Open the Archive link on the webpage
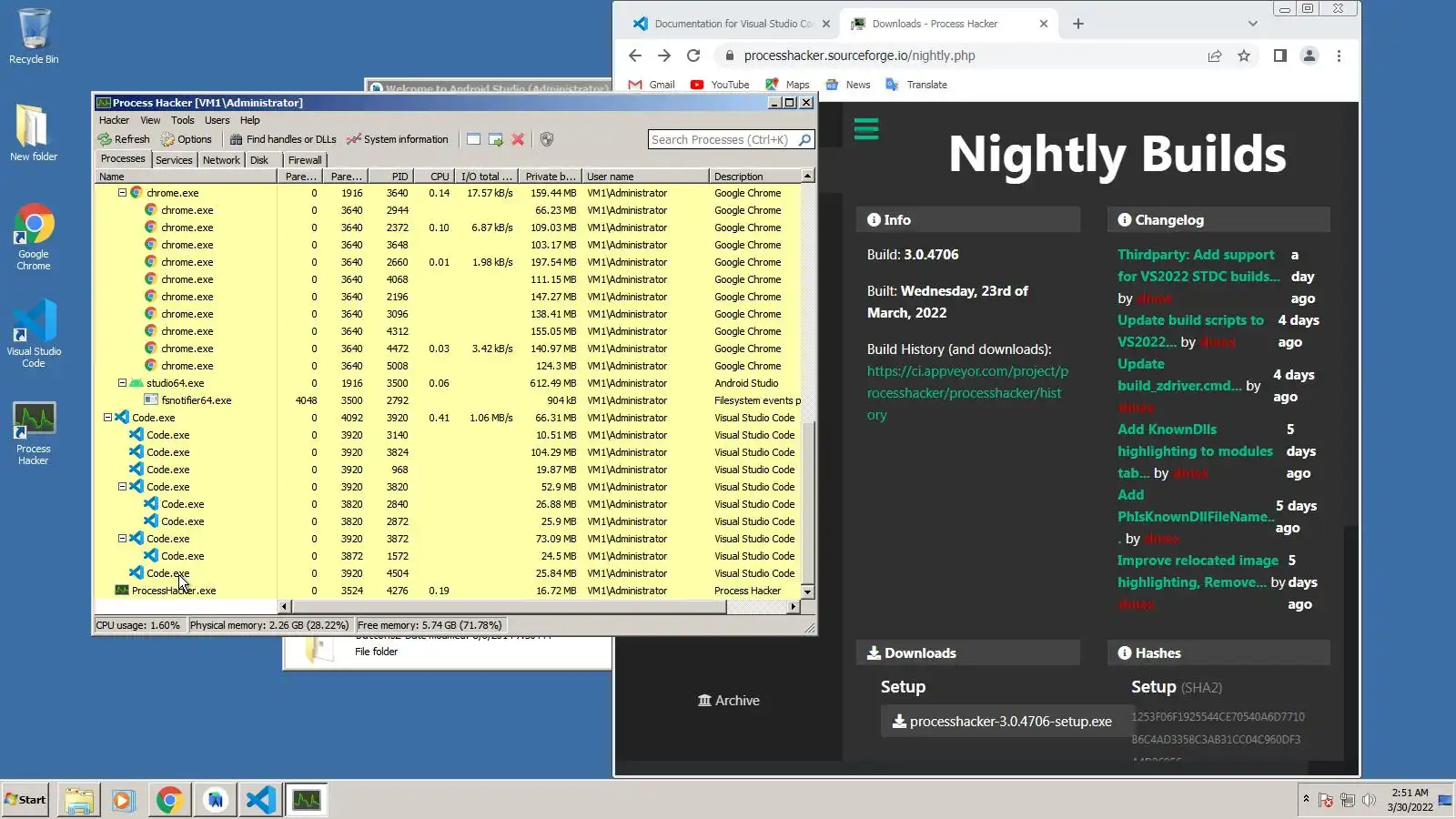The image size is (1456, 819). point(729,701)
